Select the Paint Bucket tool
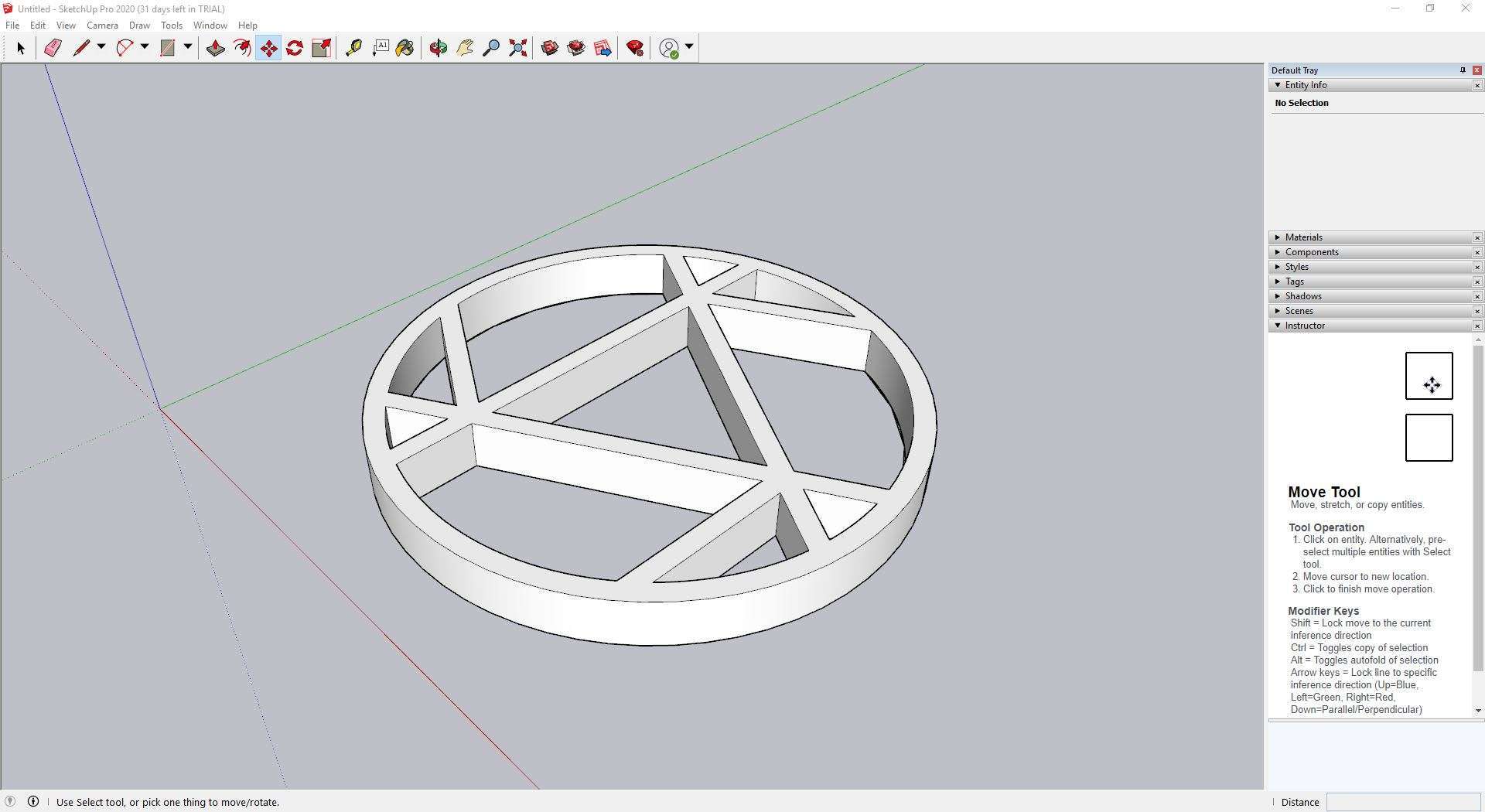Image resolution: width=1485 pixels, height=812 pixels. (405, 48)
